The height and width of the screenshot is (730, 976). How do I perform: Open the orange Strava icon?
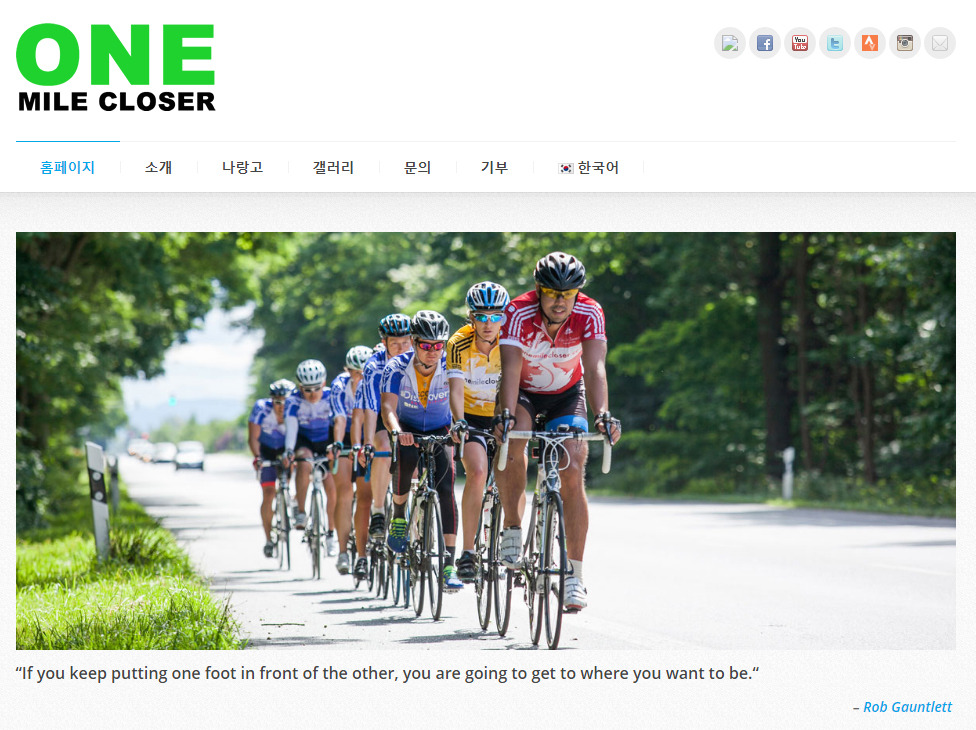[870, 43]
